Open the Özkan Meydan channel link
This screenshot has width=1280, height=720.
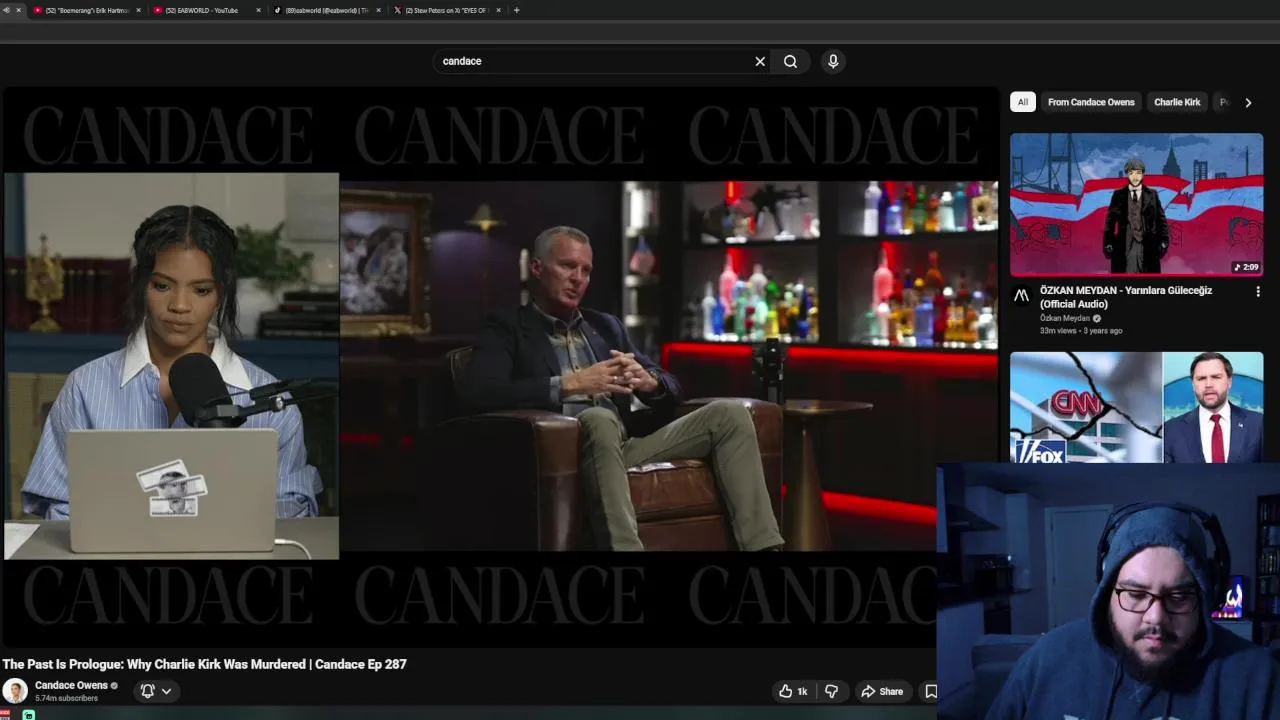(1065, 318)
